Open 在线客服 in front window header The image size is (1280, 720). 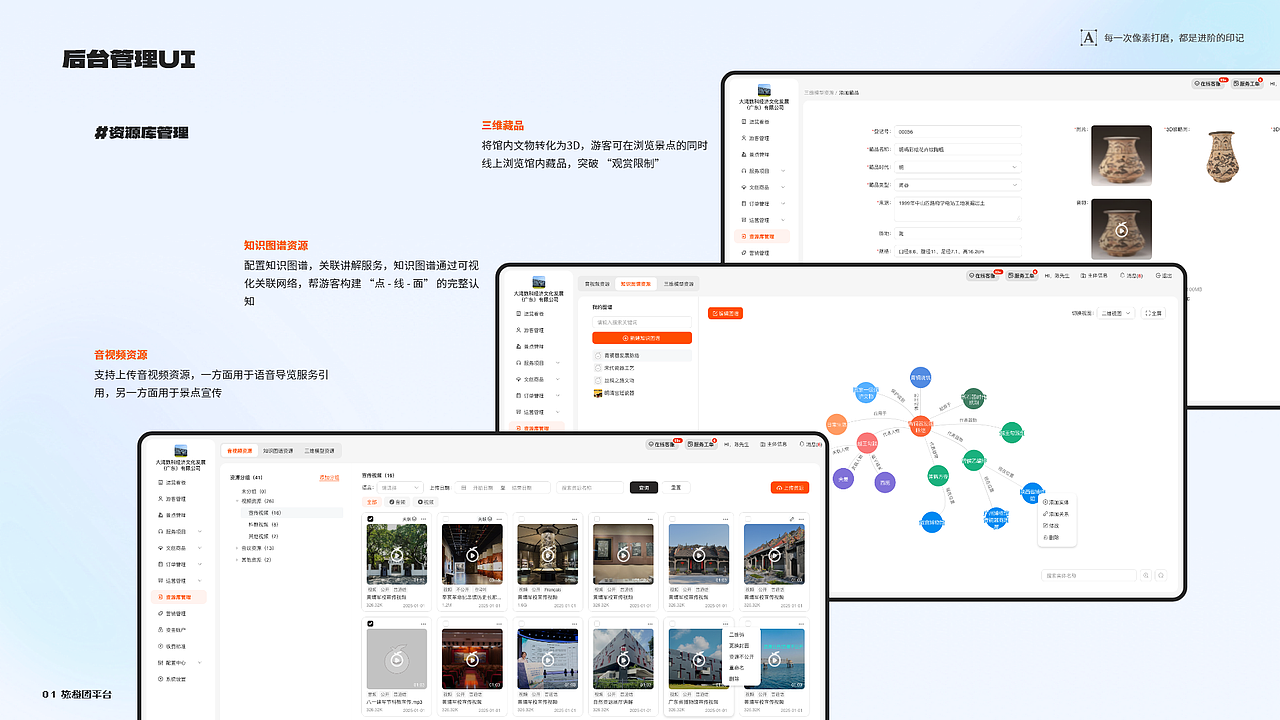pyautogui.click(x=661, y=444)
